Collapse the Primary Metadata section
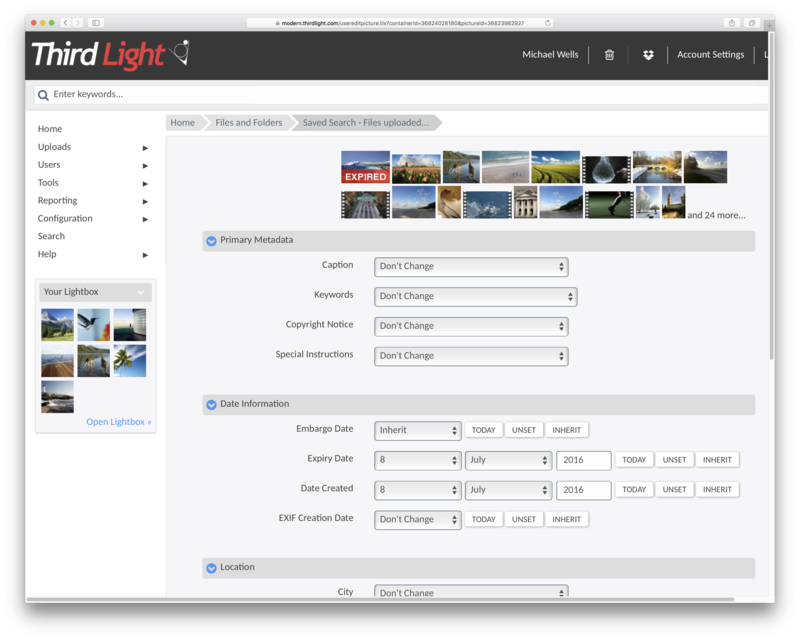 coord(211,240)
